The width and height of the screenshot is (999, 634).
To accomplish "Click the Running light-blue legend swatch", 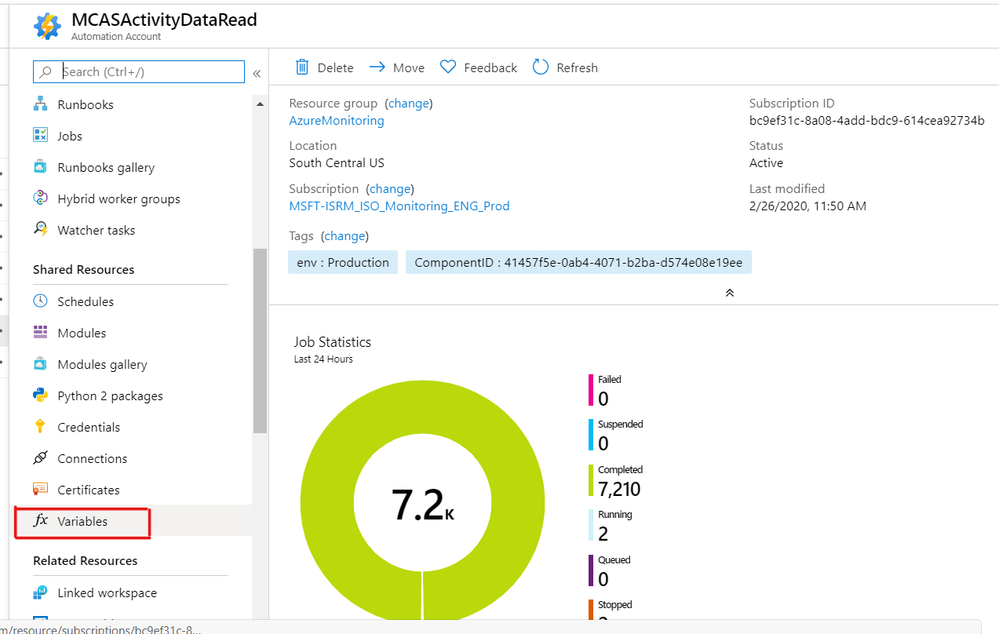I will pos(591,525).
